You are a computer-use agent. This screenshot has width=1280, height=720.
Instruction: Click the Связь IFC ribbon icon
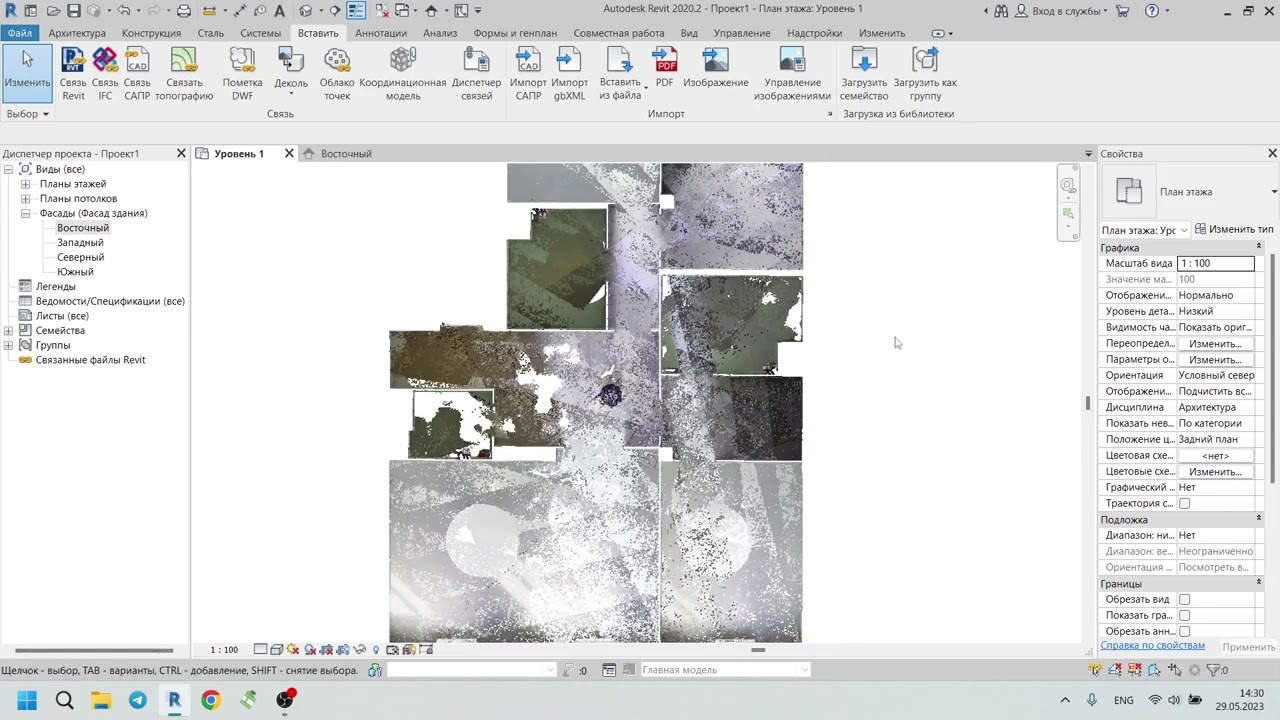coord(105,74)
